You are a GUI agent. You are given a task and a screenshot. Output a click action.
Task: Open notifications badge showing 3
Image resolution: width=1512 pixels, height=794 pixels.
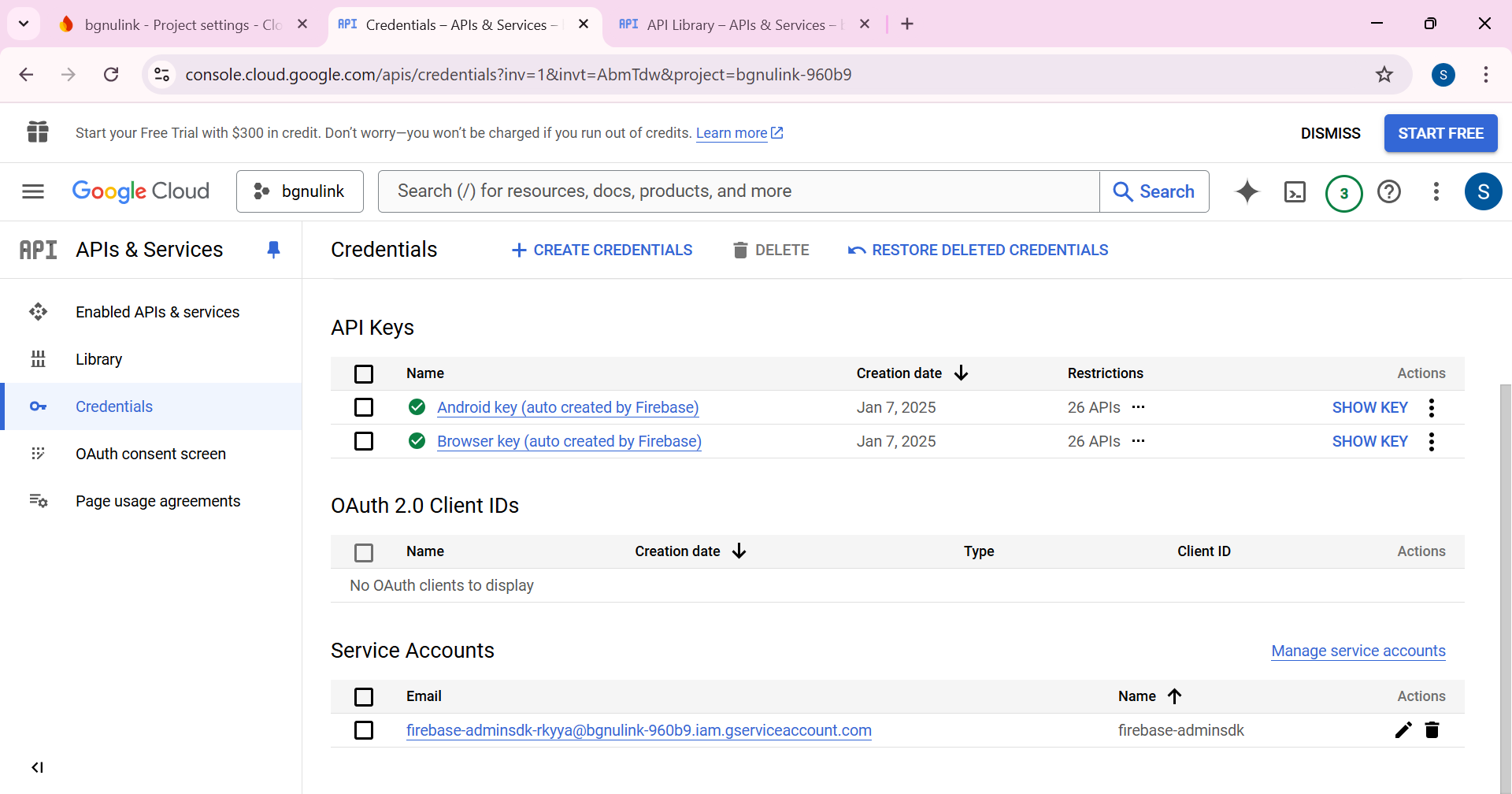(1343, 193)
